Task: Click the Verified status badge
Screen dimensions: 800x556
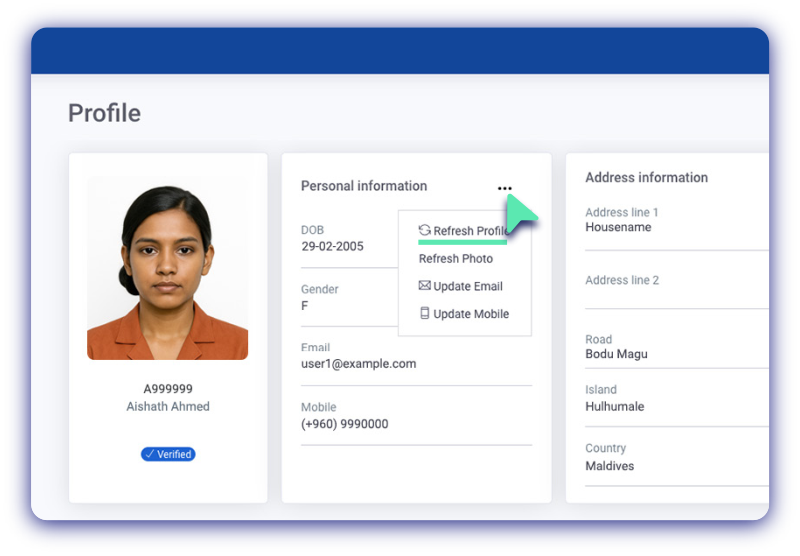Action: 168,454
